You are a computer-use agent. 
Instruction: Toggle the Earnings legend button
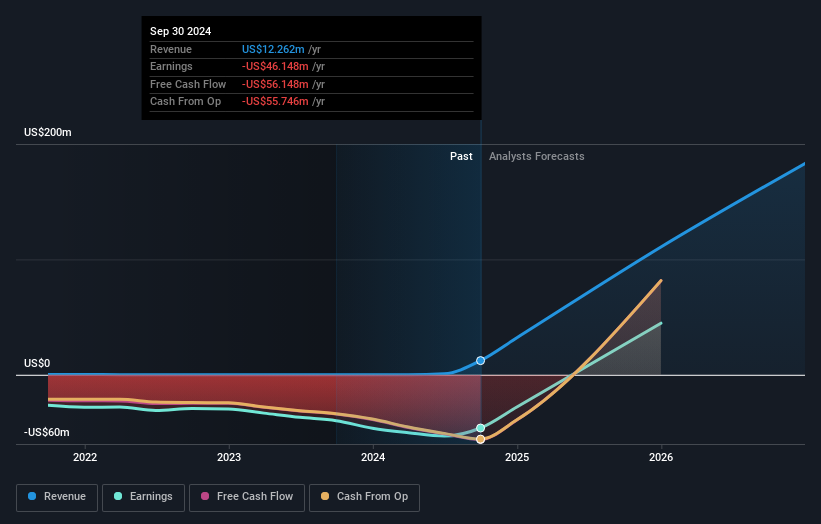coord(143,497)
